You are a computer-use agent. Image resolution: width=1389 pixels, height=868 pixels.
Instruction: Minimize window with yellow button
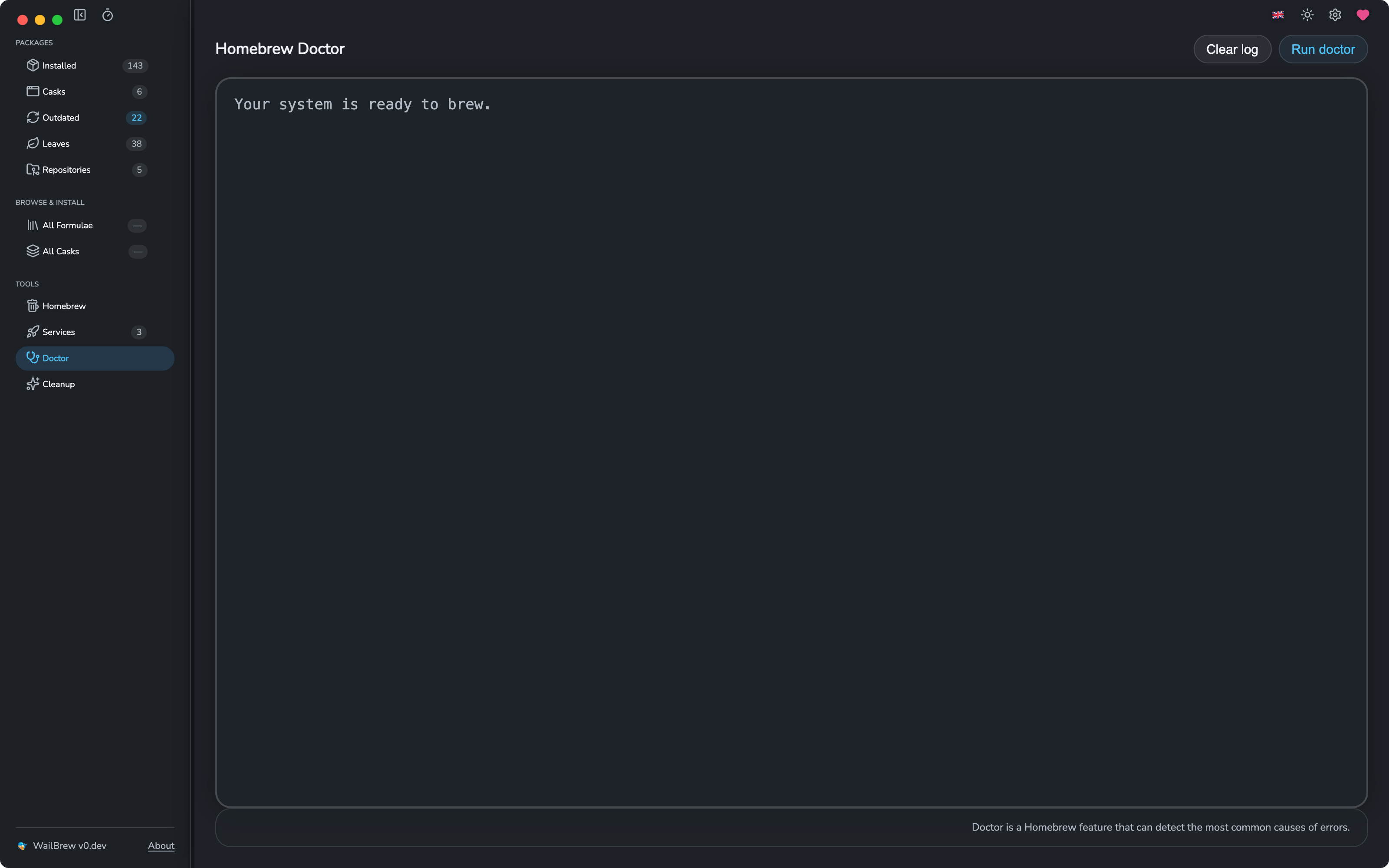39,20
